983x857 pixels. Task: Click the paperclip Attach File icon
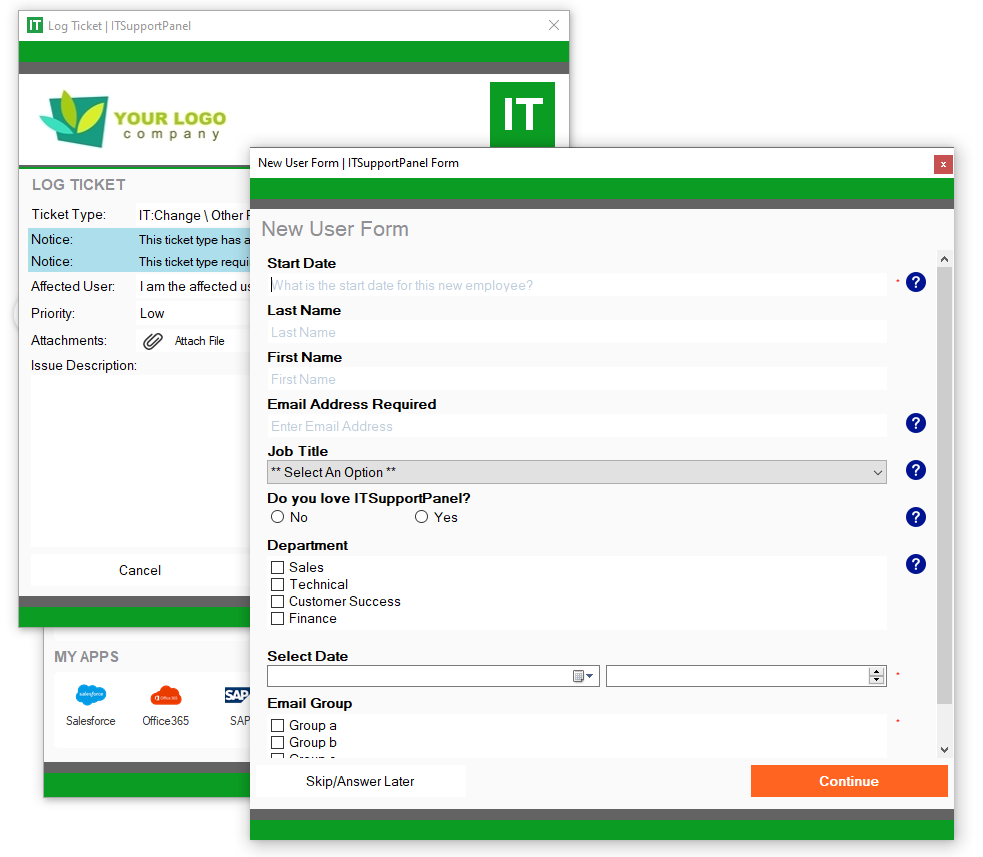[x=153, y=341]
